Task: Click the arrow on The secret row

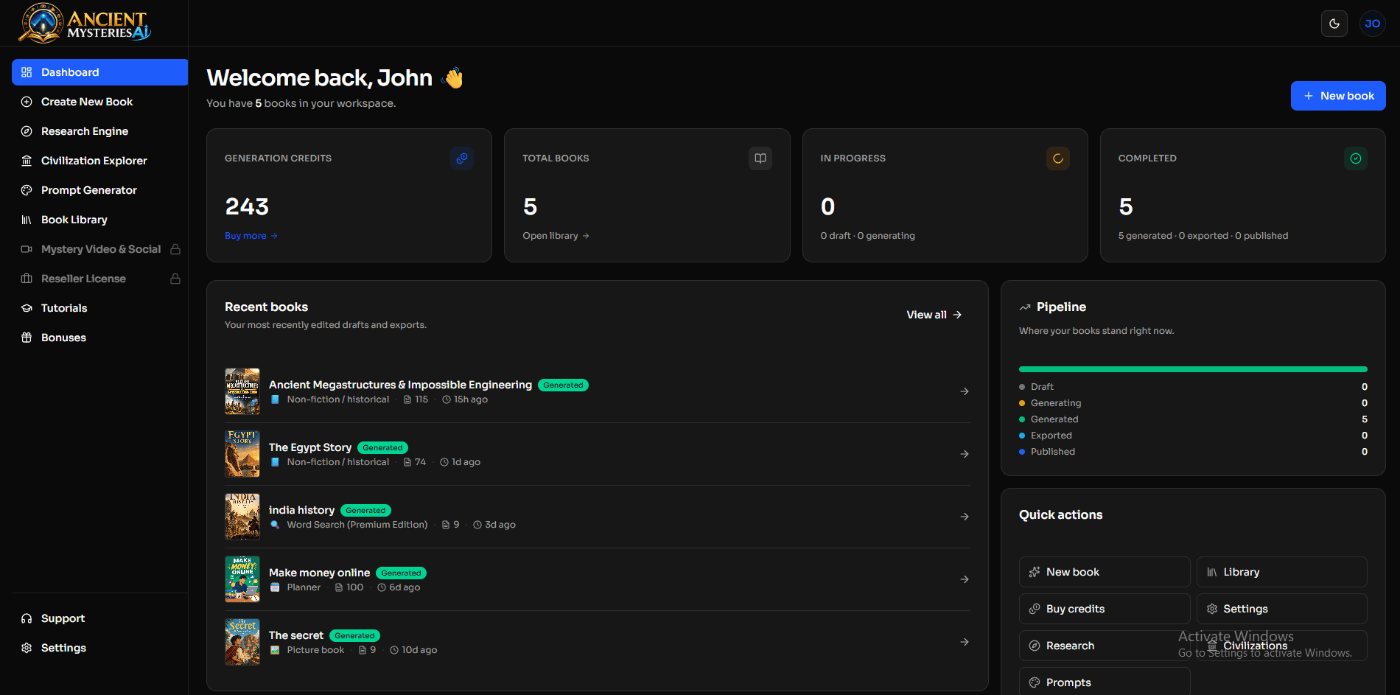Action: point(964,642)
